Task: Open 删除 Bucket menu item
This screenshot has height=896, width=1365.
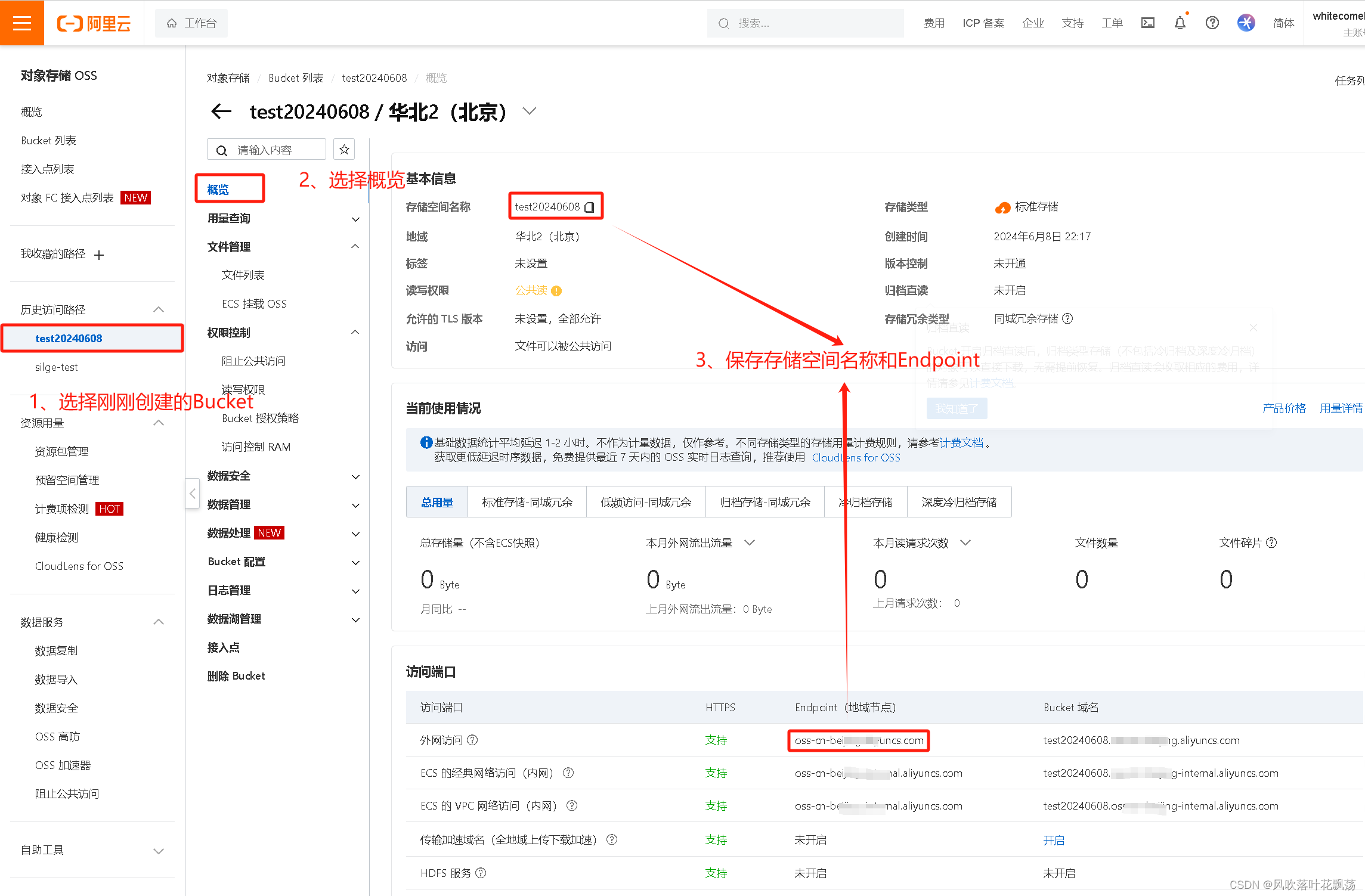Action: (x=236, y=676)
